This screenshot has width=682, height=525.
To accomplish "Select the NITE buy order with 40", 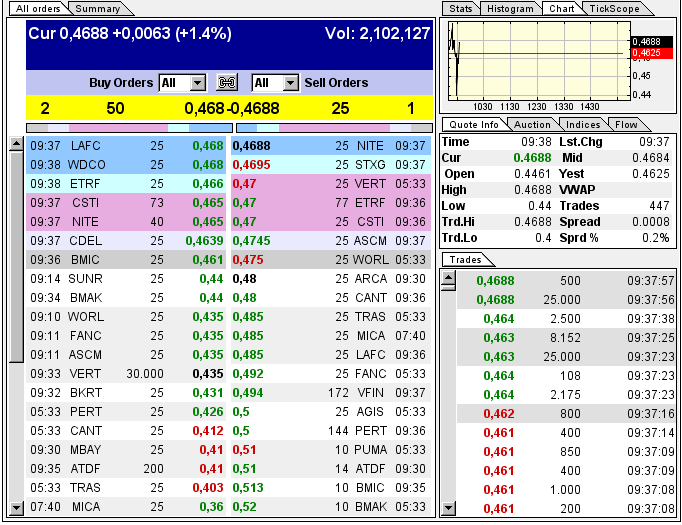I will point(126,222).
